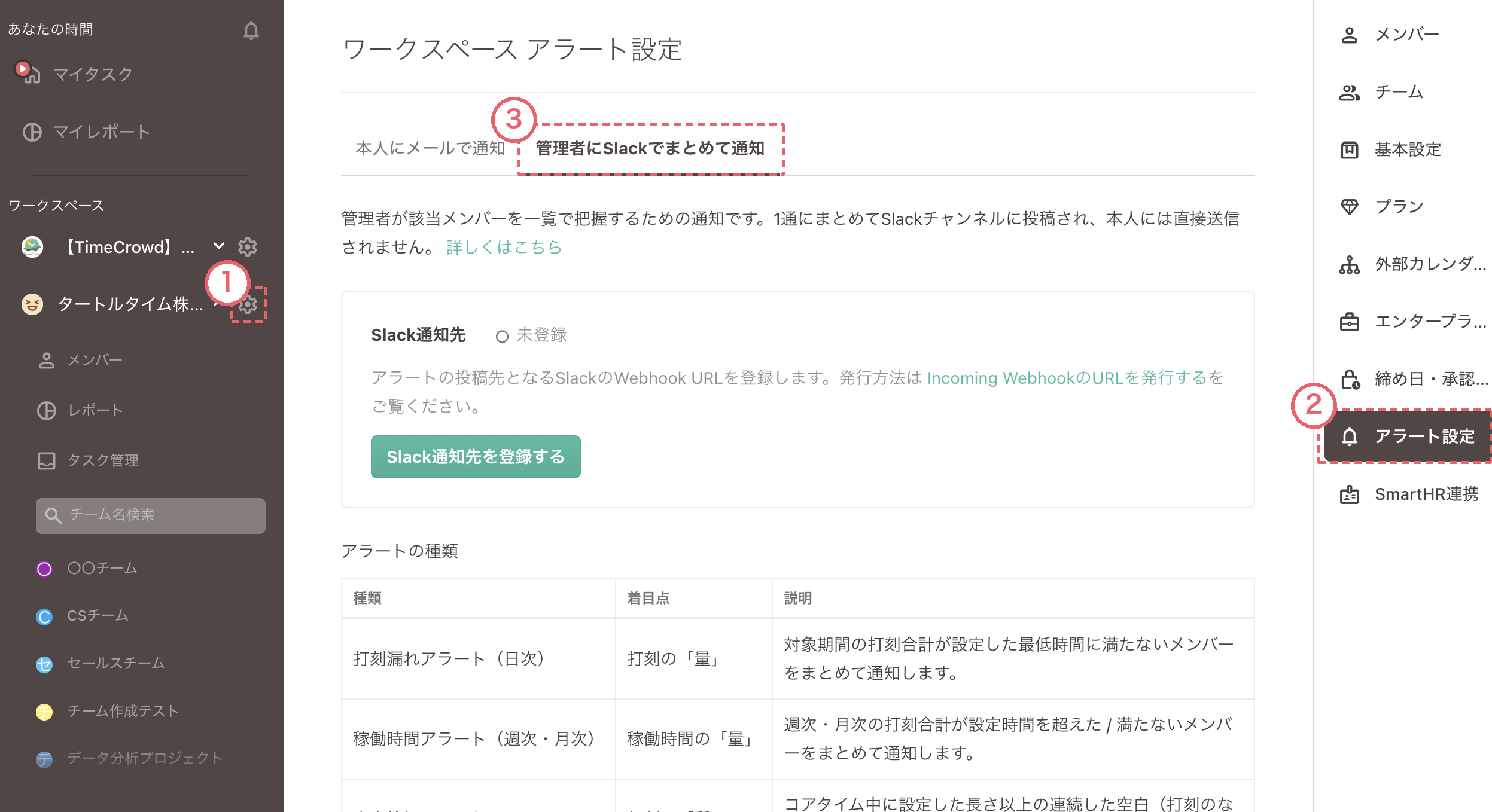Open タスク管理 in left sidebar
Screen dimensions: 1492x812
[89, 460]
